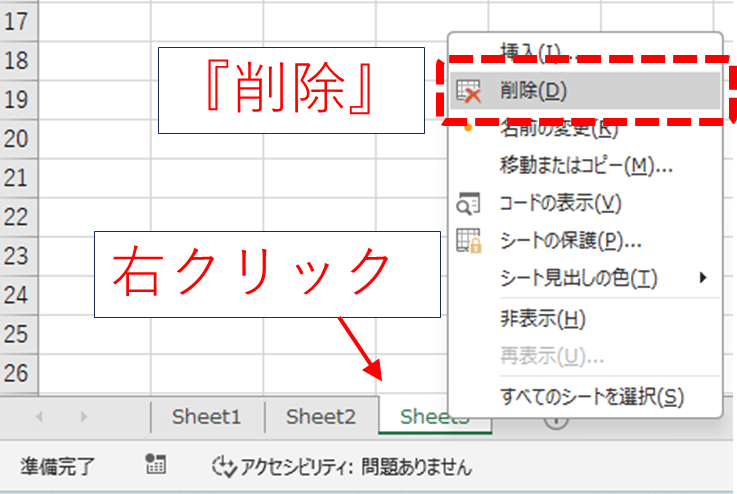Switch to the Sheet2 tab
The width and height of the screenshot is (737, 494).
(320, 417)
